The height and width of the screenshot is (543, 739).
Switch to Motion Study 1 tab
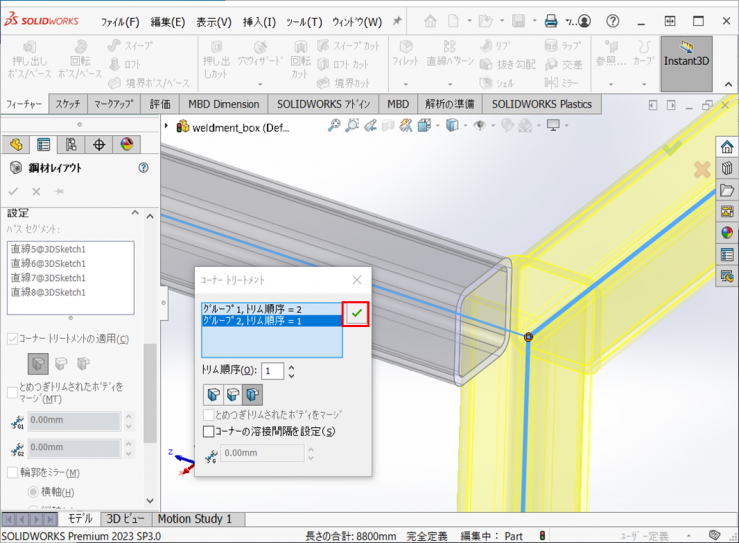pyautogui.click(x=195, y=519)
